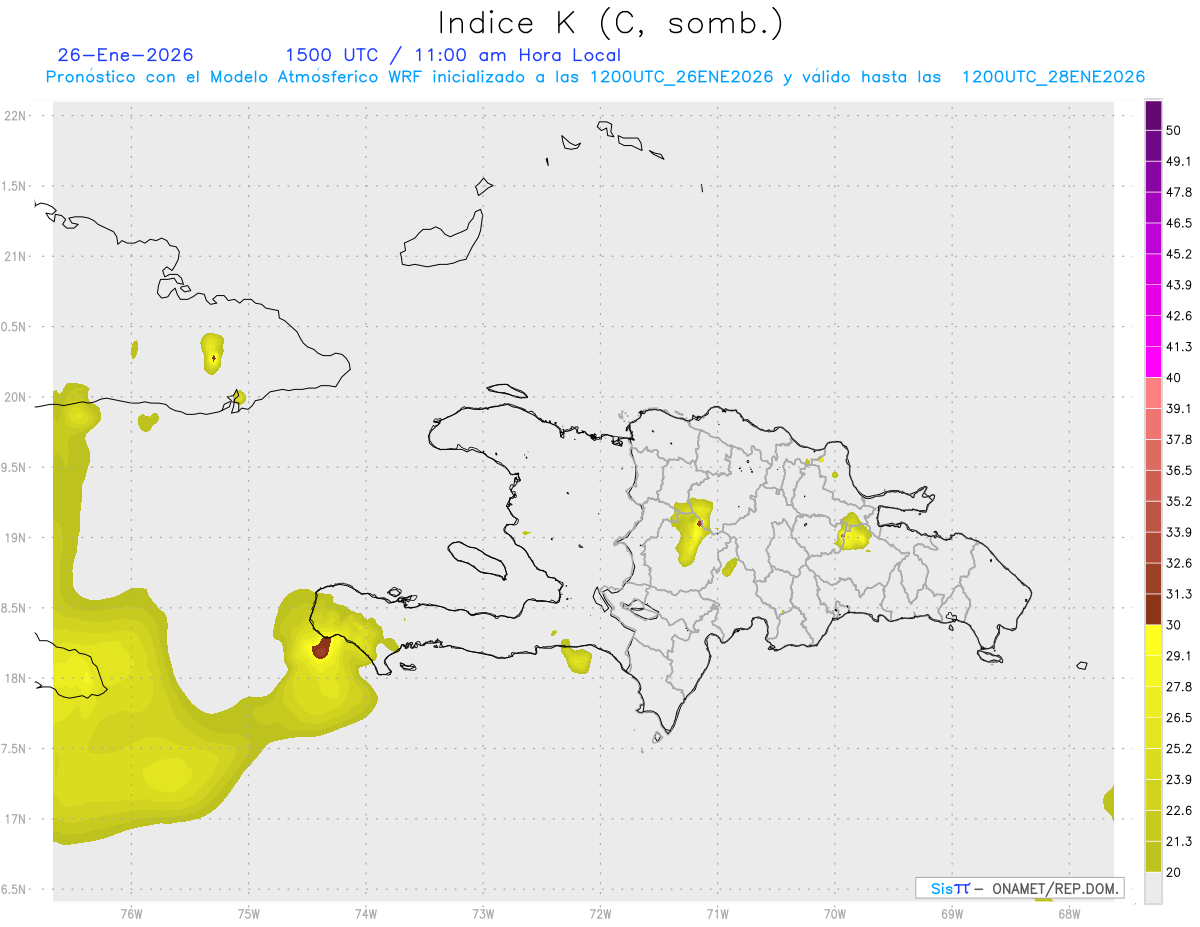This screenshot has width=1200, height=927.
Task: Click the '45.2' value on the color scale
Action: click(1179, 254)
